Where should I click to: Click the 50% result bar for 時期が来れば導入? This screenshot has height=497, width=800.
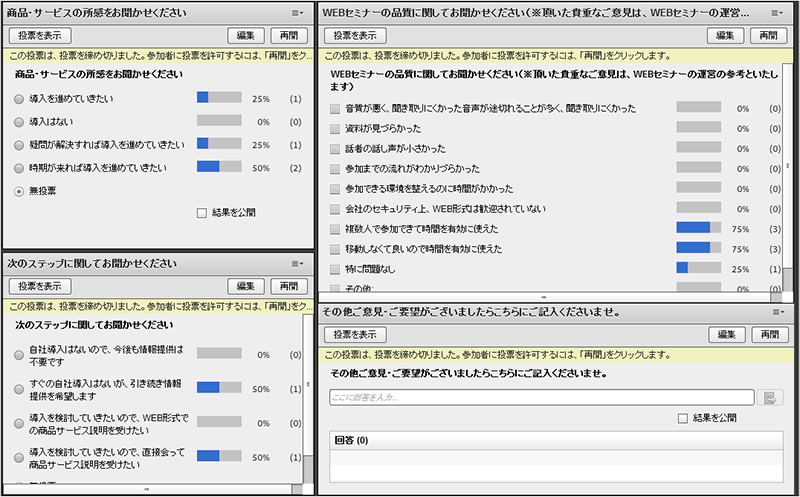(219, 167)
